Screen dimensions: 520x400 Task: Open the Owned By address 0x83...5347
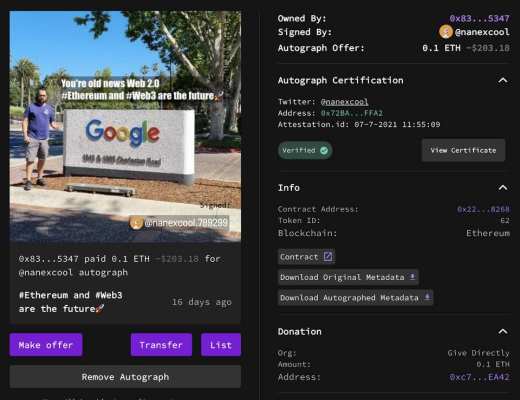479,18
